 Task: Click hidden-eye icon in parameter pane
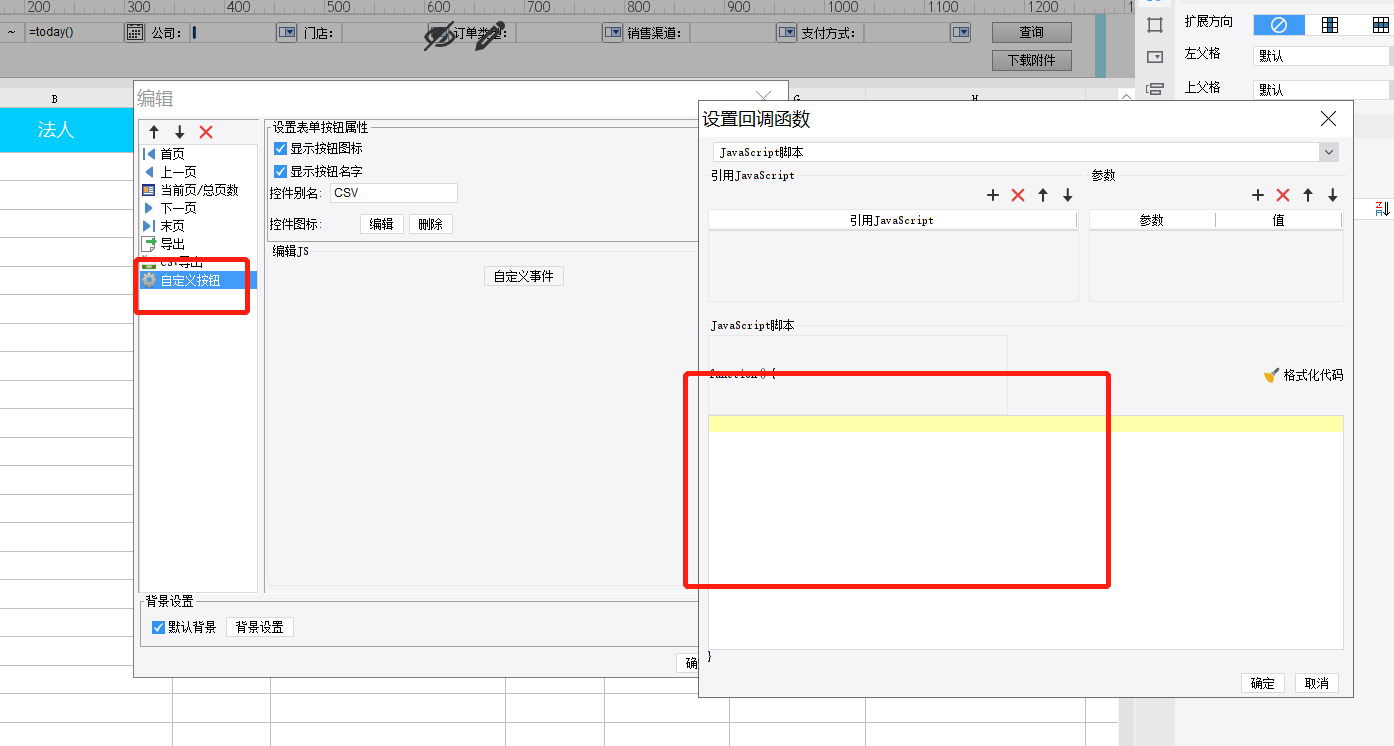pos(439,38)
